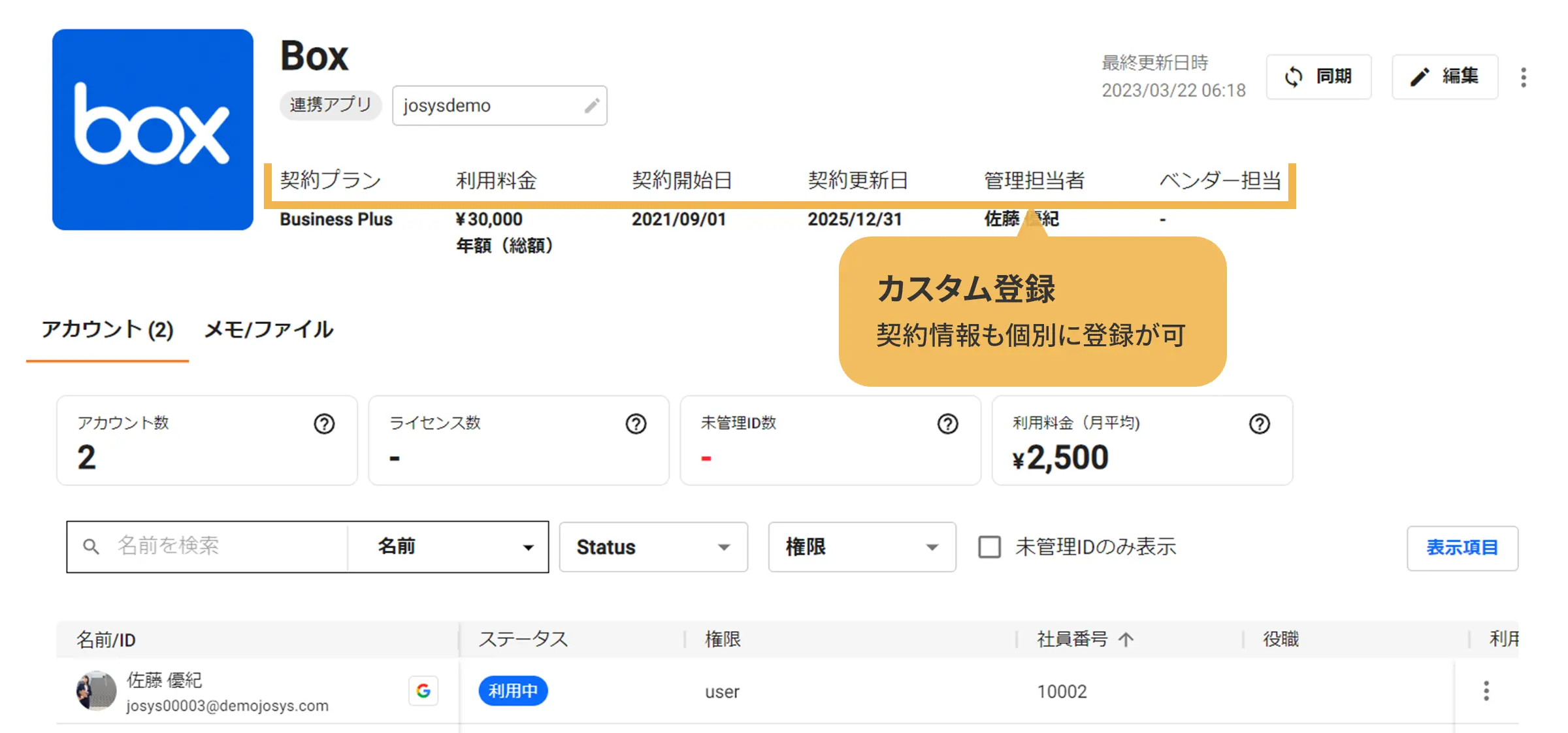
Task: Click 佐藤 優紀 avatar photo
Action: click(x=97, y=691)
